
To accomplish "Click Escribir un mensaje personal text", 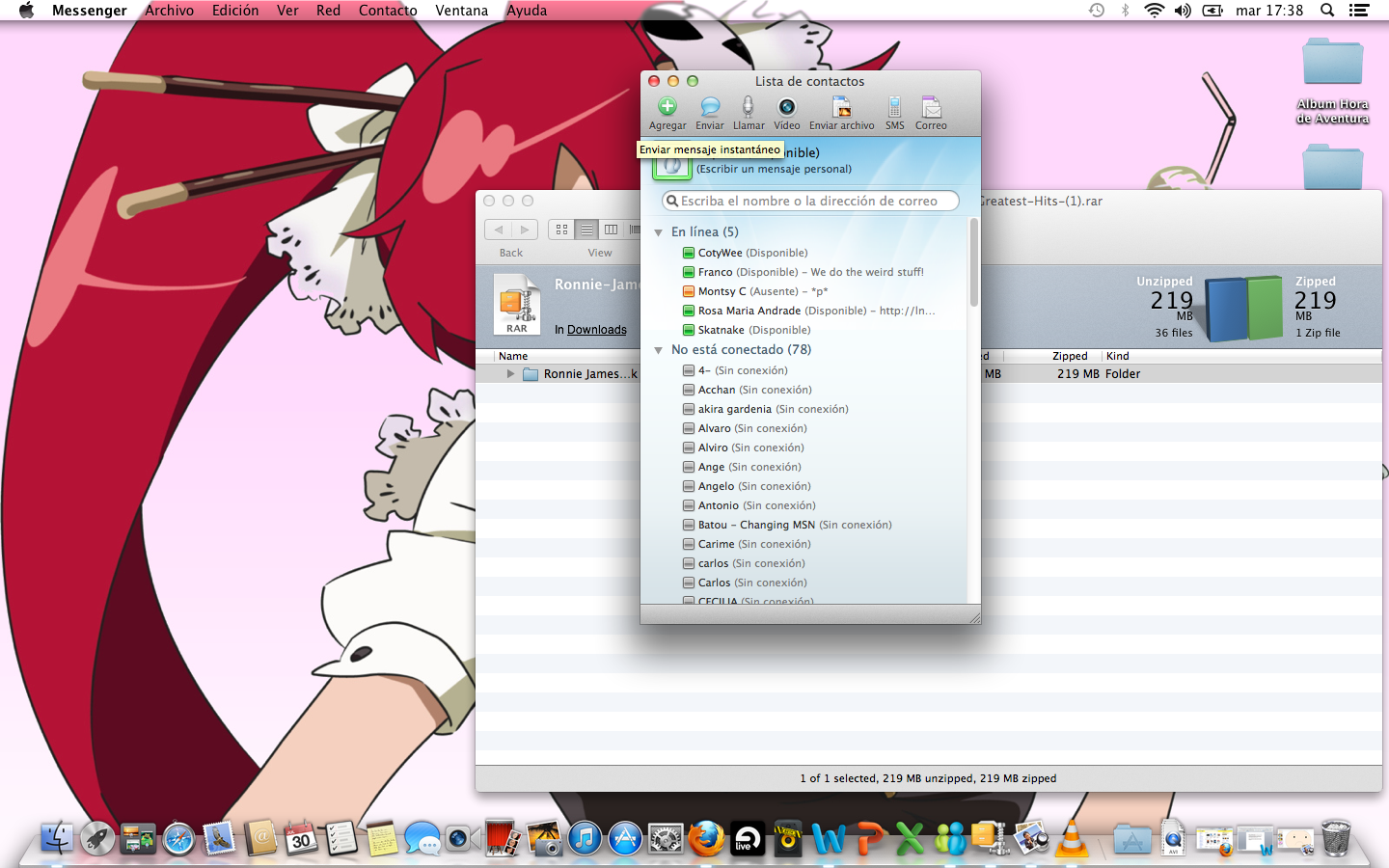I will coord(774,169).
